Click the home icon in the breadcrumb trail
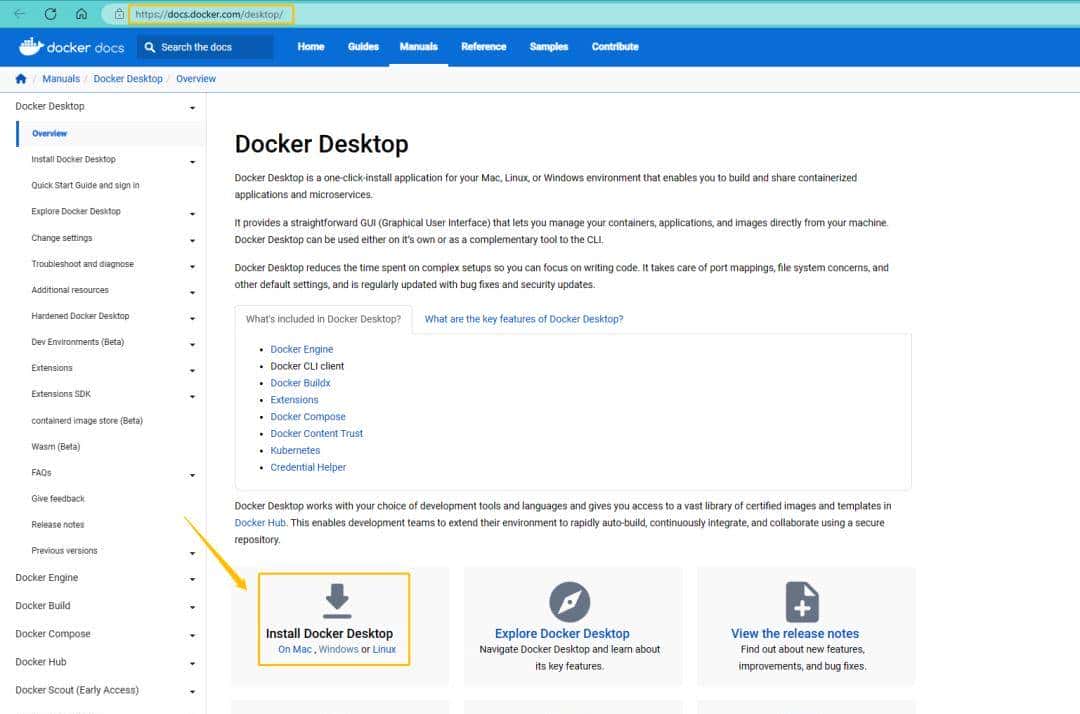Image resolution: width=1080 pixels, height=714 pixels. pos(20,78)
